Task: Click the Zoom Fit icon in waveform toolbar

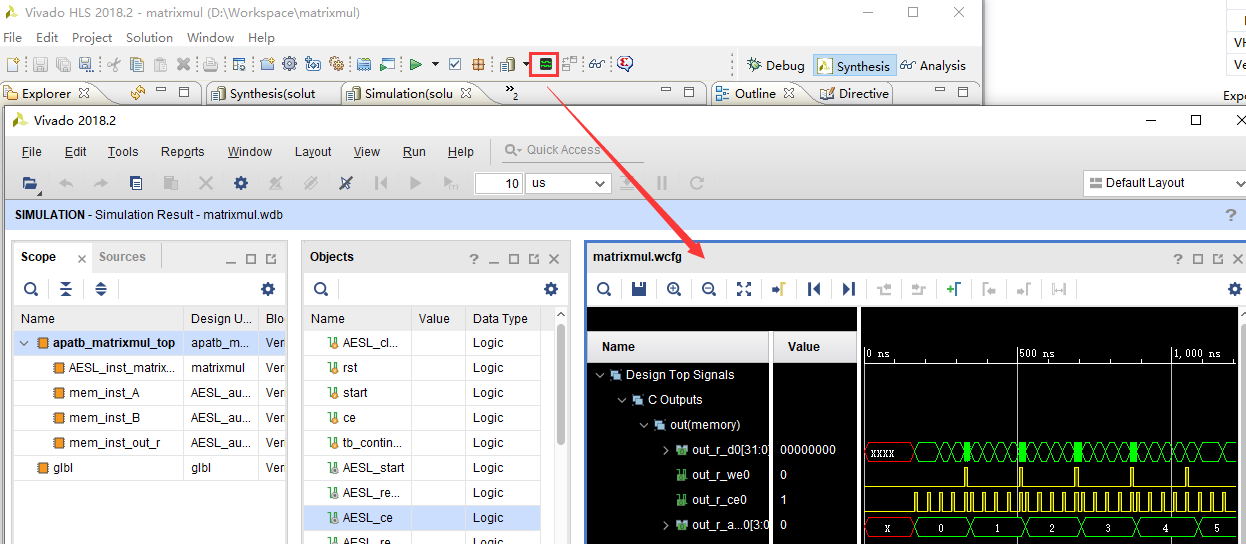Action: (744, 289)
